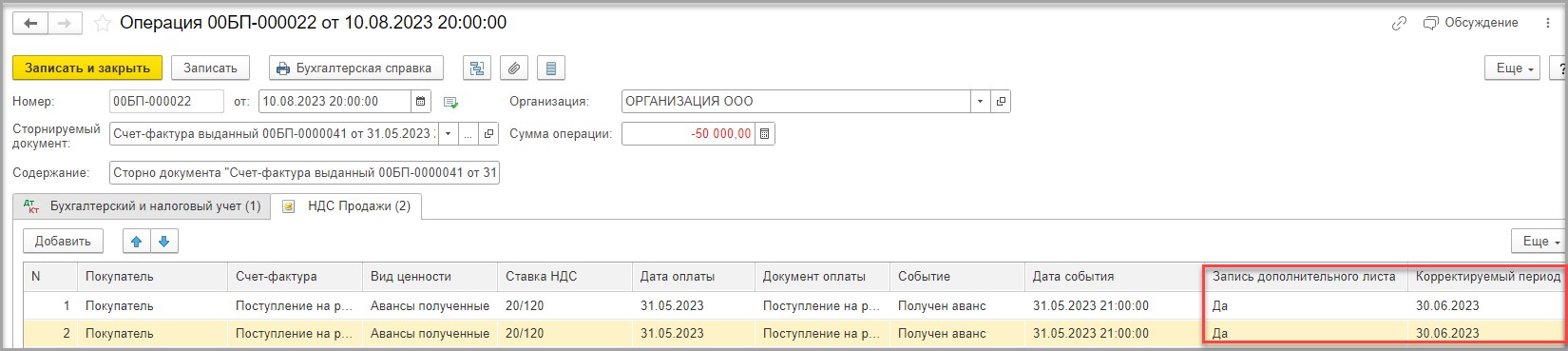Click the Содержание text field

tap(304, 173)
